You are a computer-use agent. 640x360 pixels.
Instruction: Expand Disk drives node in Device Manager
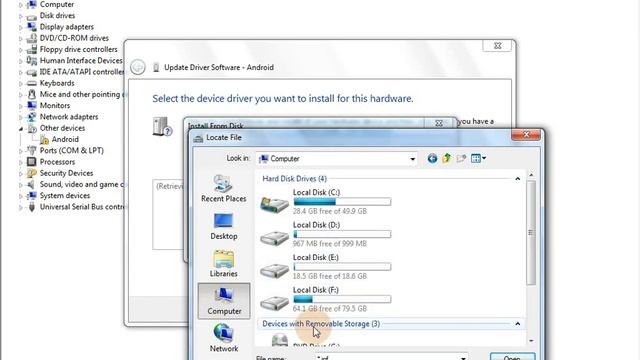coord(20,16)
